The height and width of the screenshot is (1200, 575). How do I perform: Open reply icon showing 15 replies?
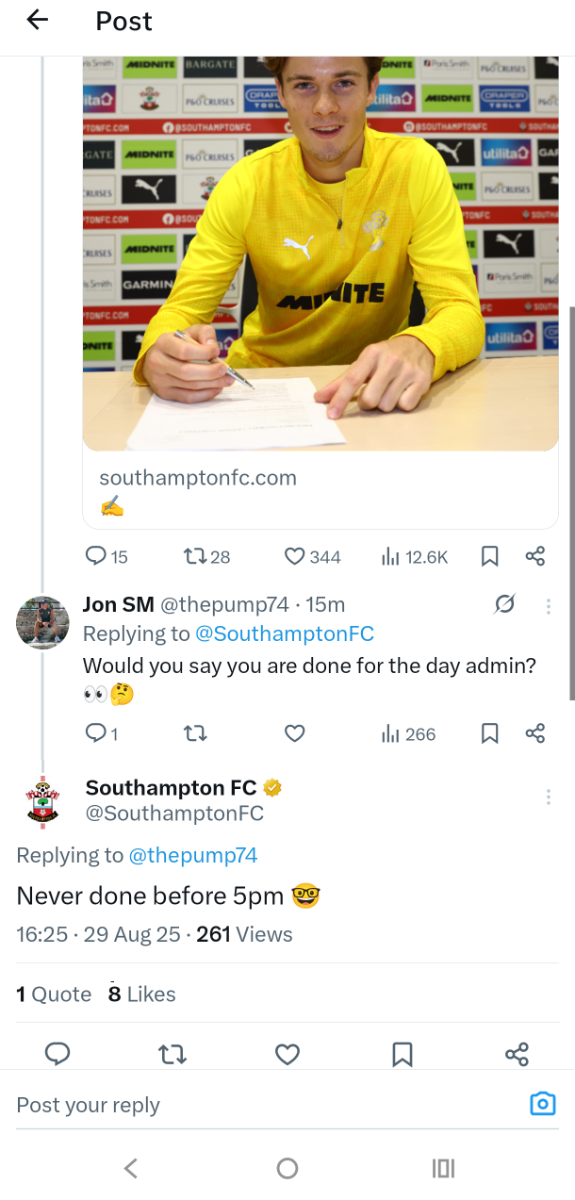pos(107,556)
